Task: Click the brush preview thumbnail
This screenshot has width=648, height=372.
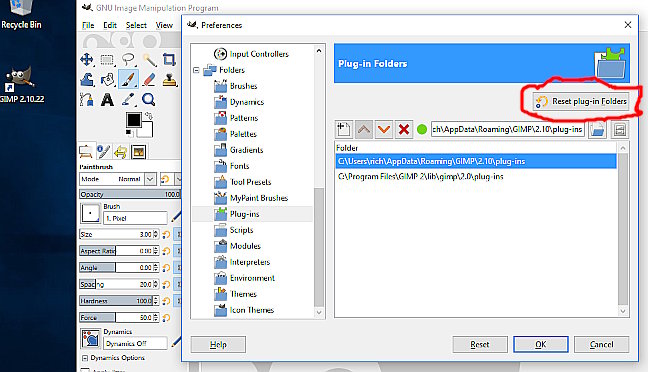Action: [x=90, y=214]
